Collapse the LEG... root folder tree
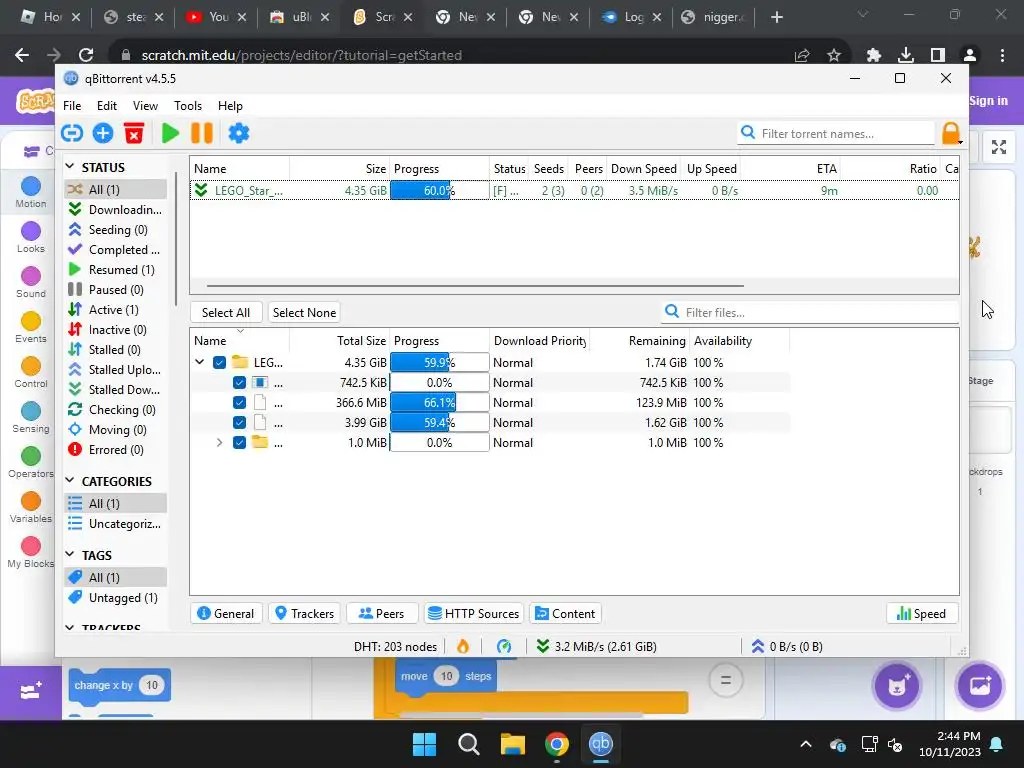1024x768 pixels. 200,362
